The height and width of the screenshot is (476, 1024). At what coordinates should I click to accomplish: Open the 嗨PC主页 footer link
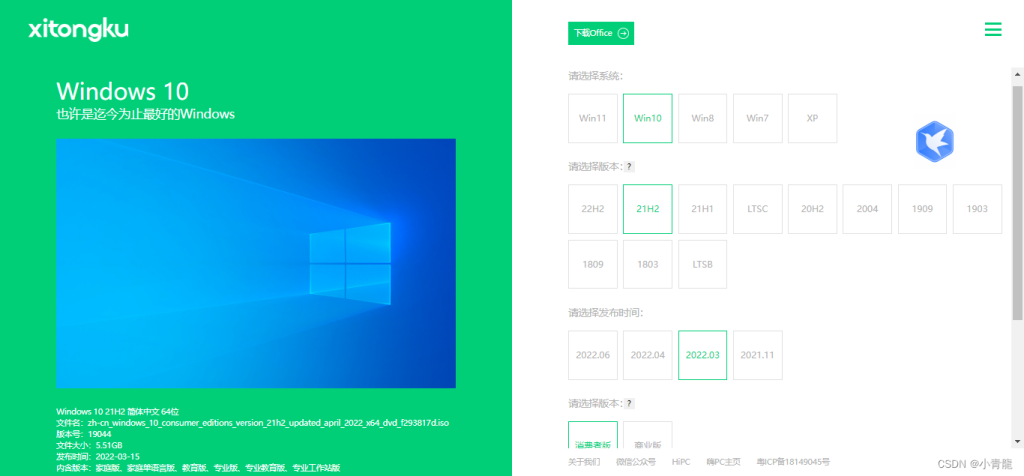(x=724, y=461)
